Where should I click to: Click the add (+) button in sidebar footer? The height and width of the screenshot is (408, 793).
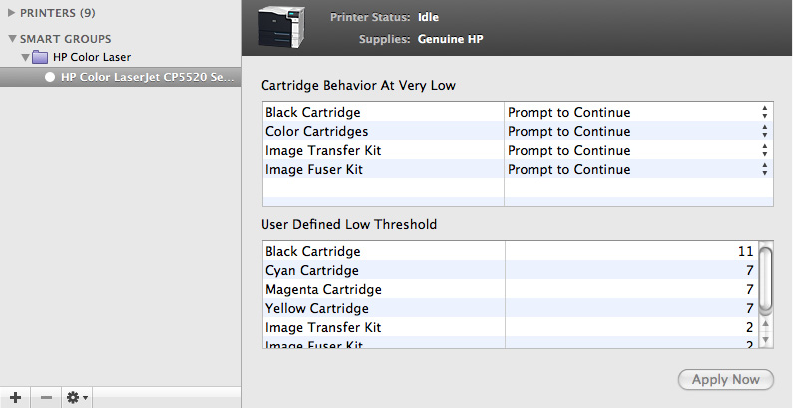tap(15, 397)
